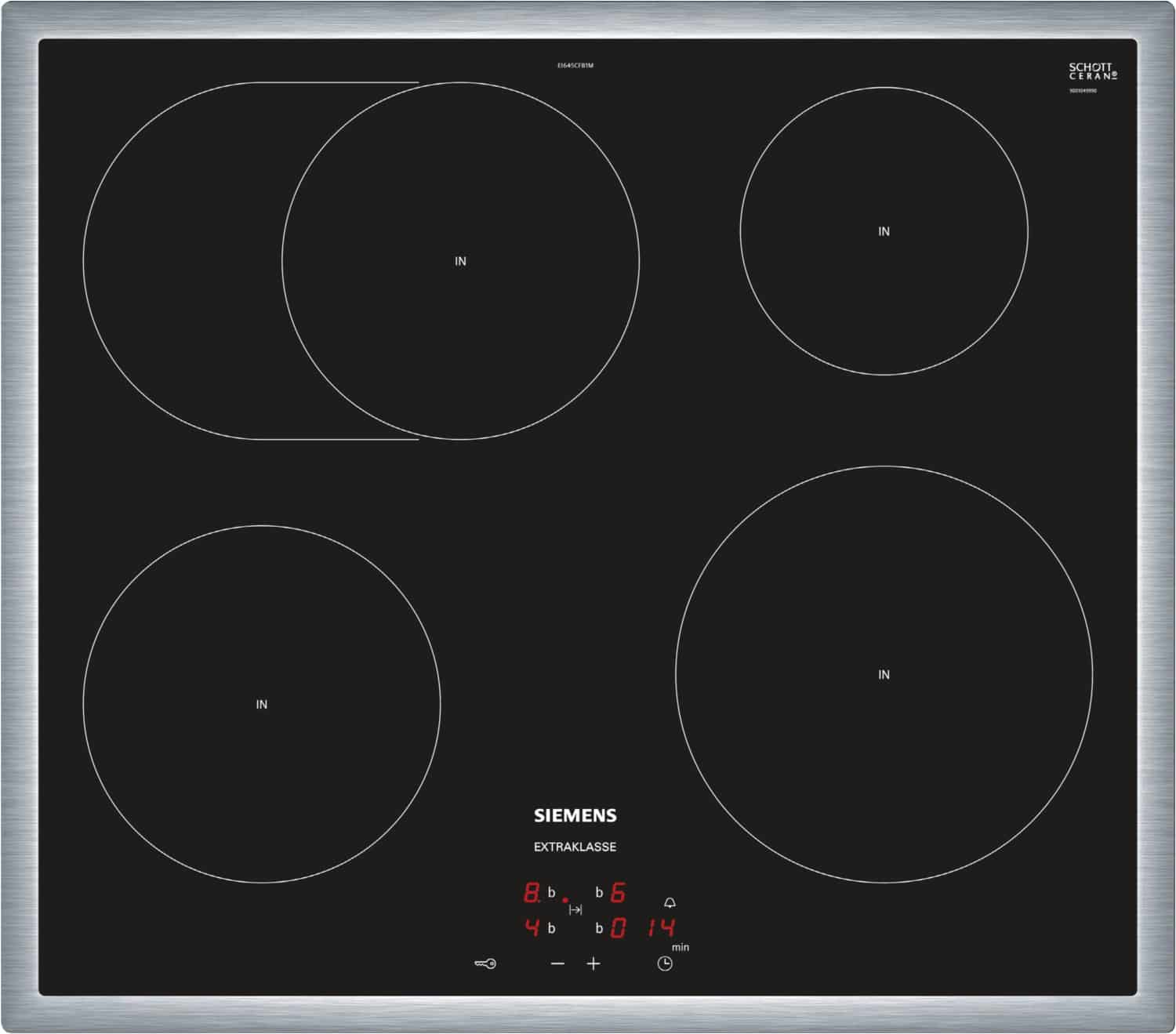Tap the clock timer icon
Image resolution: width=1176 pixels, height=1034 pixels.
tap(665, 963)
